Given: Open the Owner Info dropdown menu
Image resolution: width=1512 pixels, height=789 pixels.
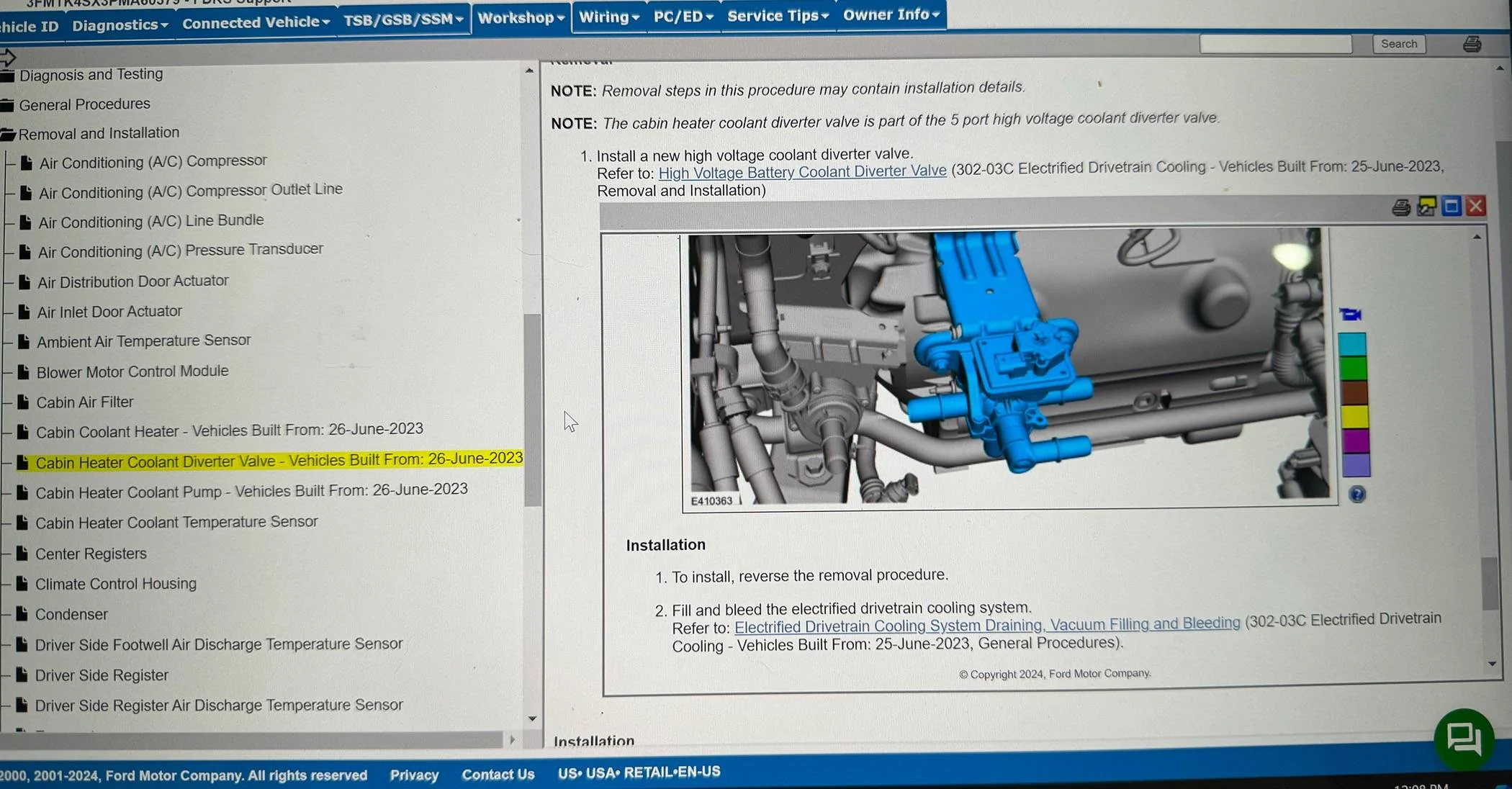Looking at the screenshot, I should (891, 14).
